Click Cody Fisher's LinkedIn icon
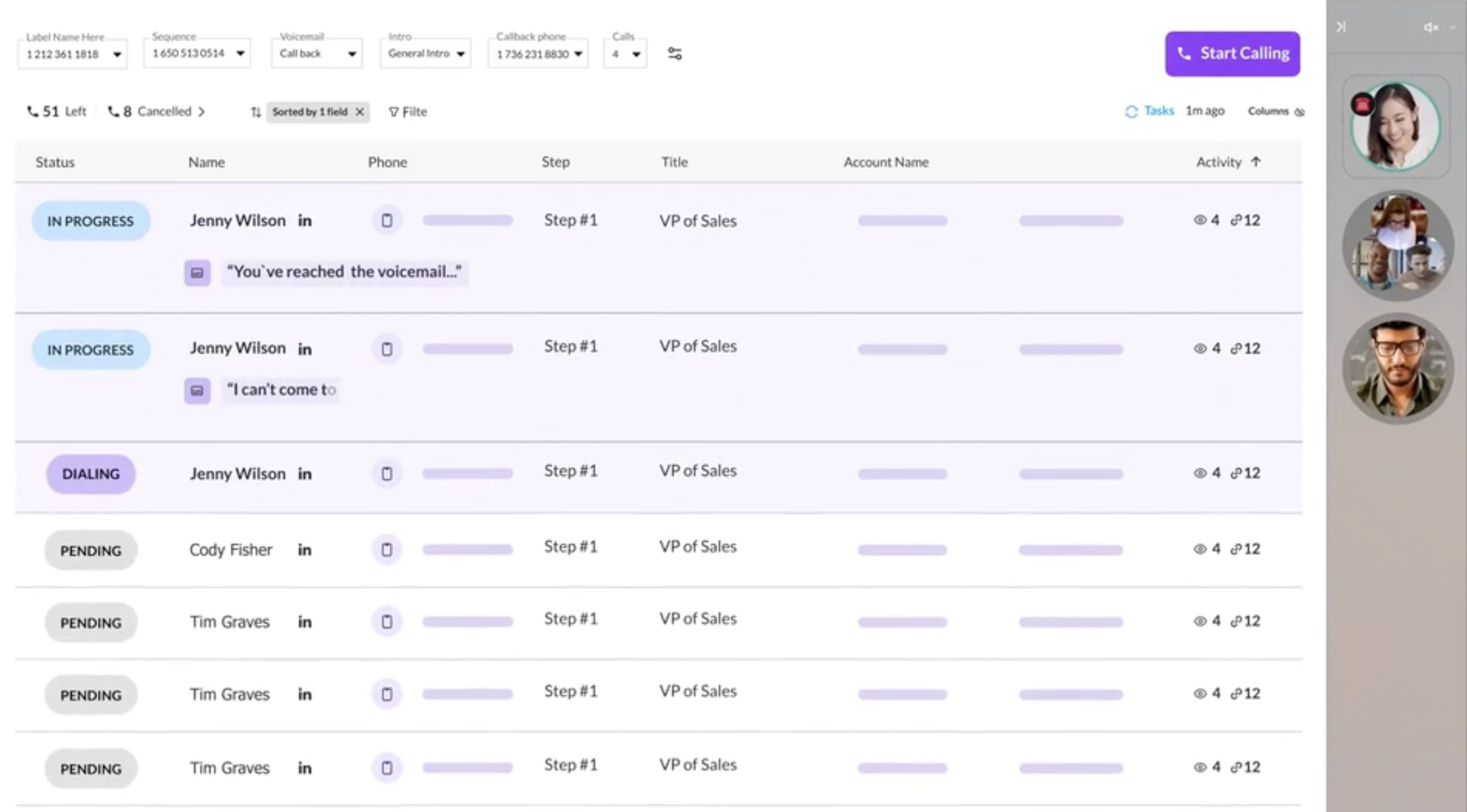This screenshot has width=1467, height=812. [305, 550]
